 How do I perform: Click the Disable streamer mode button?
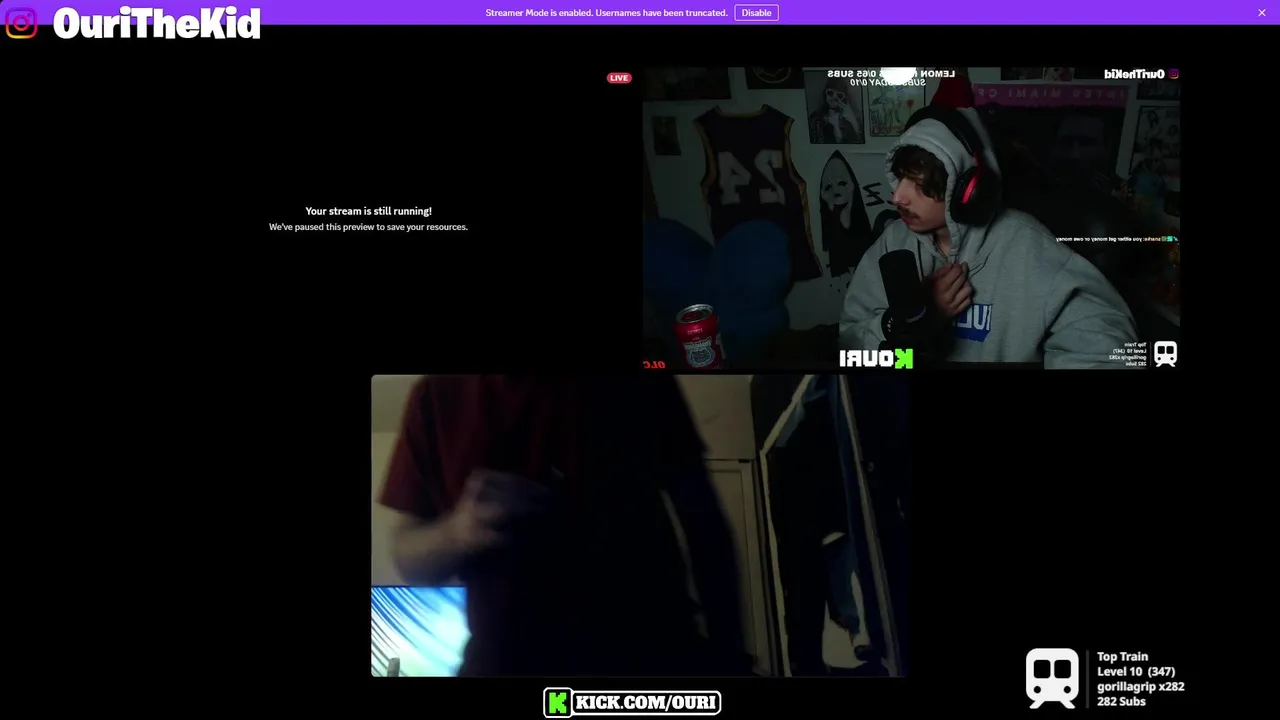(x=756, y=13)
